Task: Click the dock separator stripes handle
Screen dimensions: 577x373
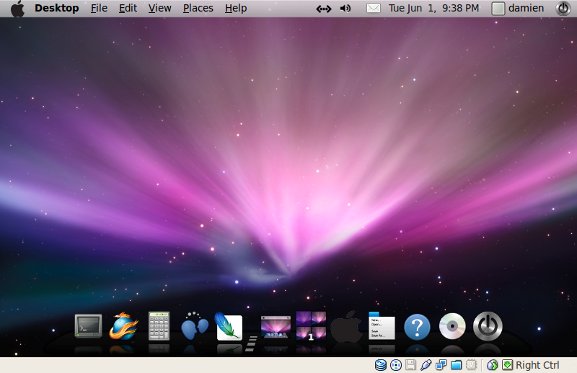Action: 251,343
